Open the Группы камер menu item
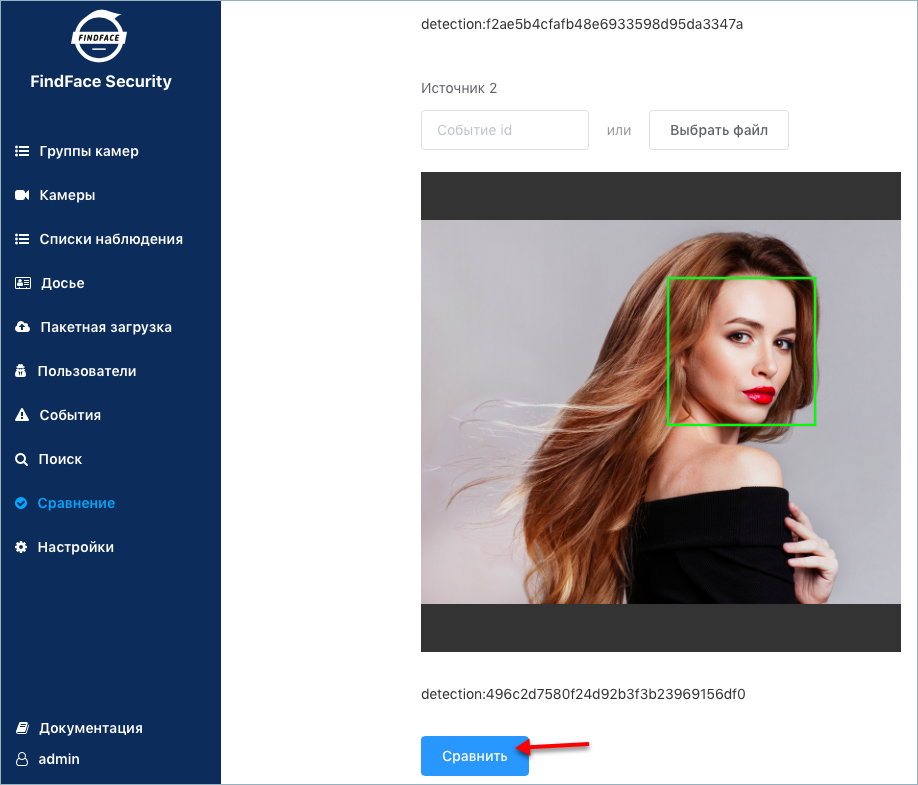918x785 pixels. 89,151
